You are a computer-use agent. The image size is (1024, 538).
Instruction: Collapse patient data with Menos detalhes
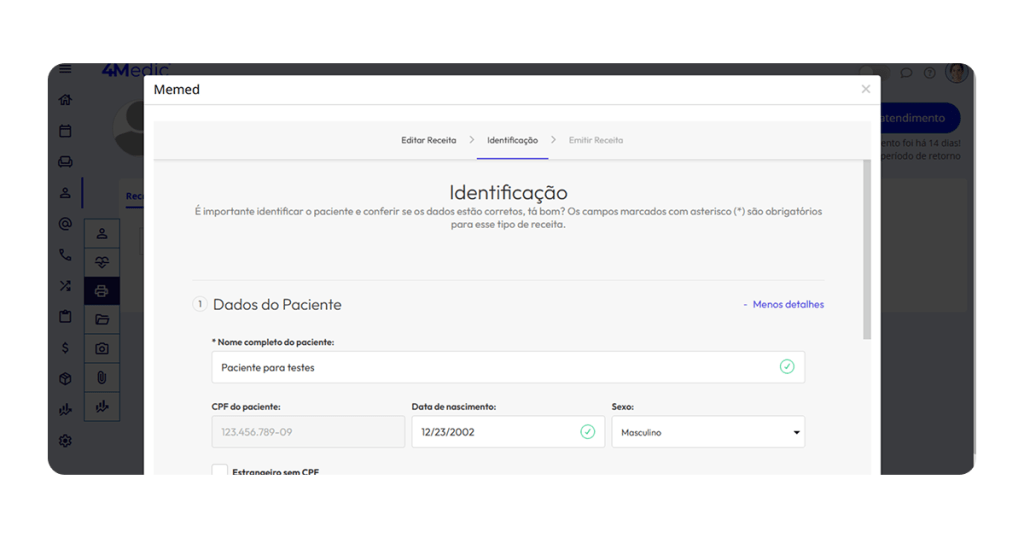784,304
